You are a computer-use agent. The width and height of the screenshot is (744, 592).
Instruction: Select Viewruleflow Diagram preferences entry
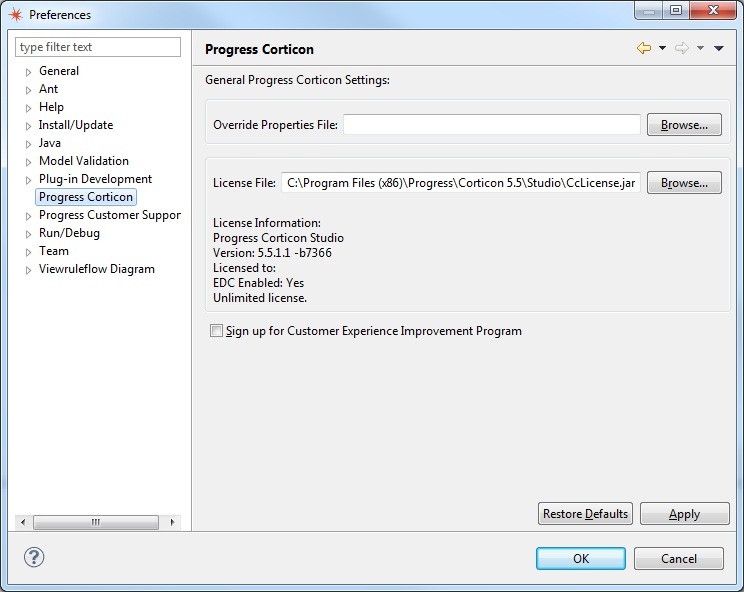[97, 269]
